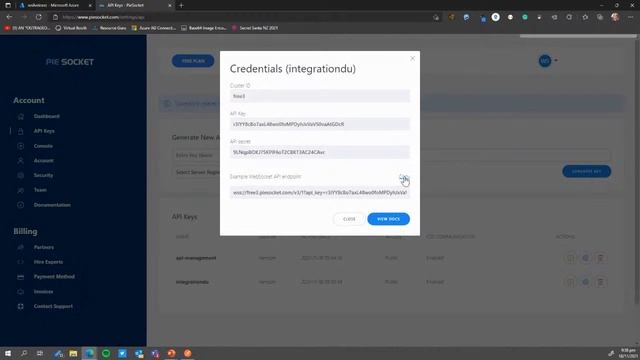The width and height of the screenshot is (640, 360).
Task: Select the API Key field in the dialog
Action: point(320,124)
